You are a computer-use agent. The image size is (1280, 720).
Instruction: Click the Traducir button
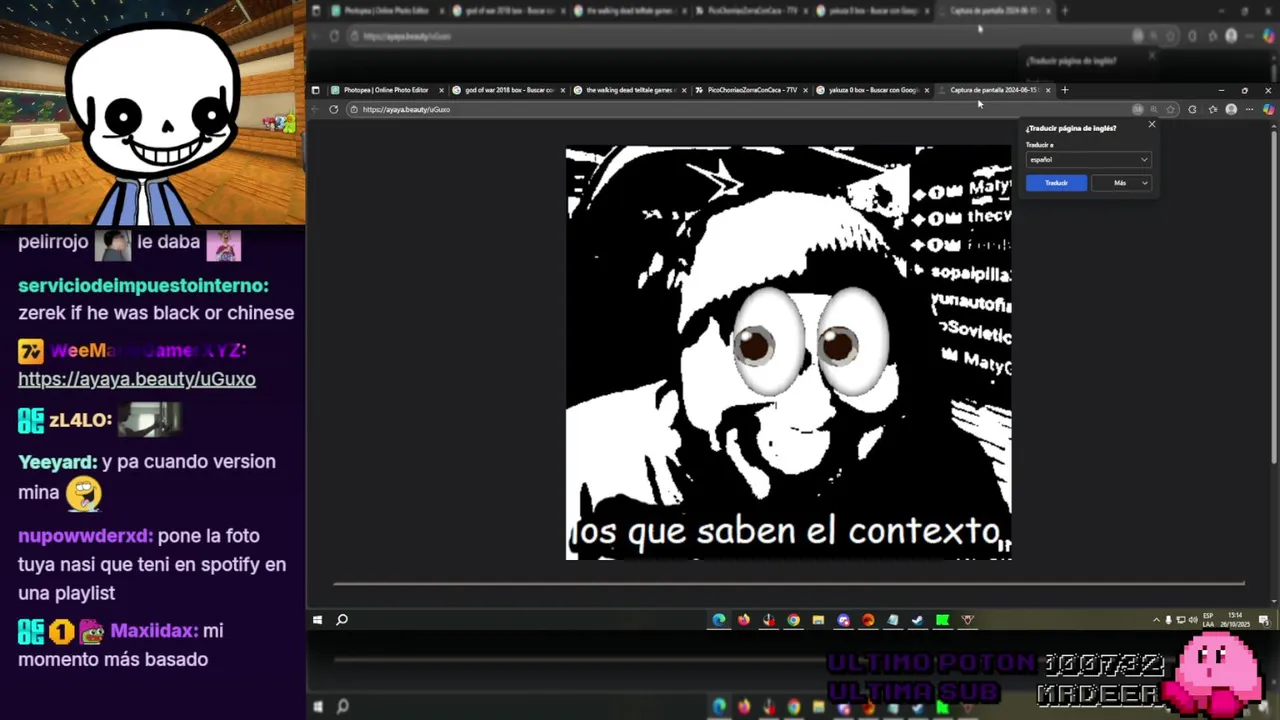click(1056, 183)
